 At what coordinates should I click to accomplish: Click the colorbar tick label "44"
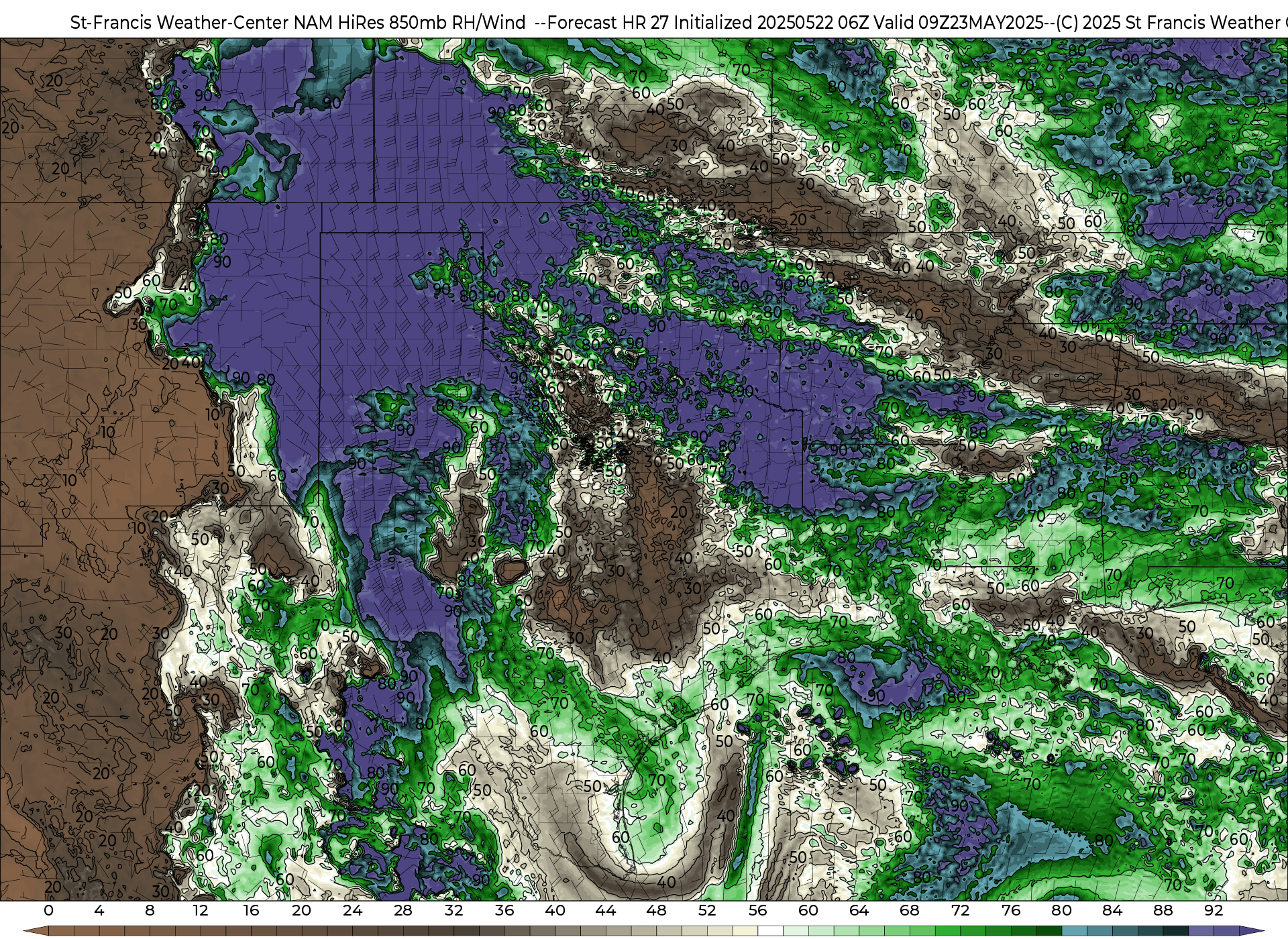click(606, 911)
